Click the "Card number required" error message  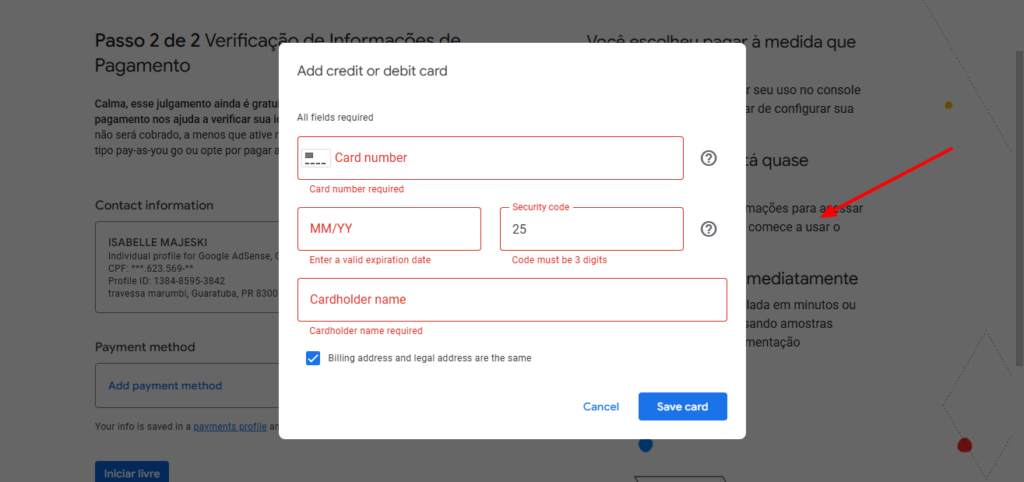(x=357, y=189)
